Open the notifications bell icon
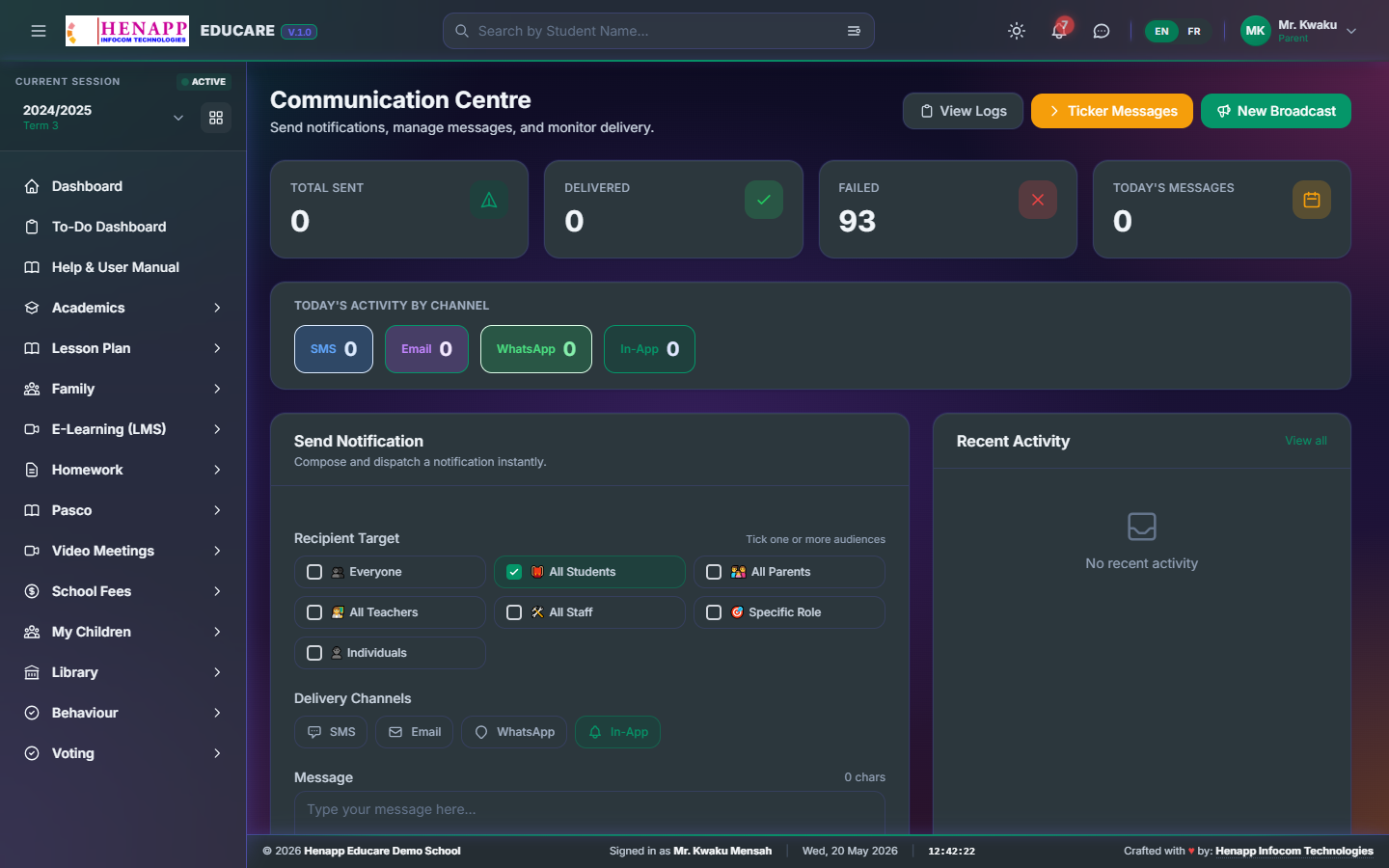The width and height of the screenshot is (1389, 868). click(1058, 31)
